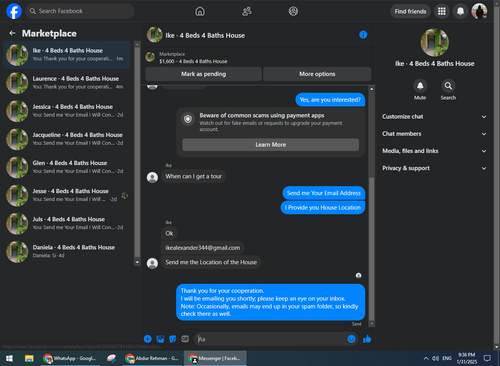The height and width of the screenshot is (366, 500).
Task: Switch to Messenger Facebook window in taskbar
Action: click(215, 358)
